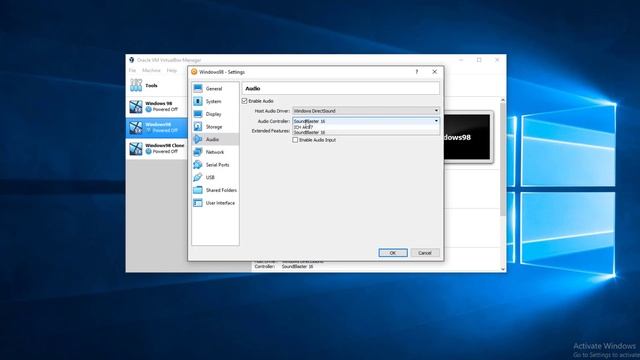Click the 'Tools' label in VirtualBox Manager
The image size is (640, 360).
151,86
